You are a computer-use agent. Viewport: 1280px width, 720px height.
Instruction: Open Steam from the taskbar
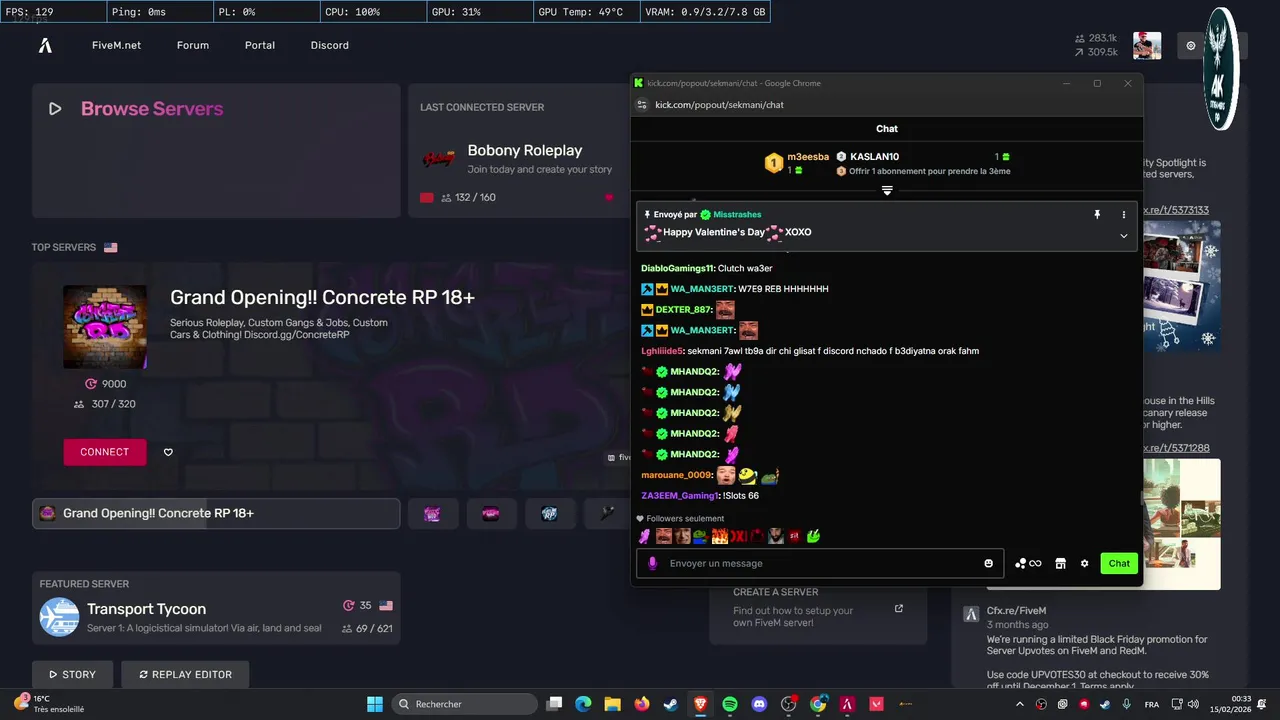[671, 704]
